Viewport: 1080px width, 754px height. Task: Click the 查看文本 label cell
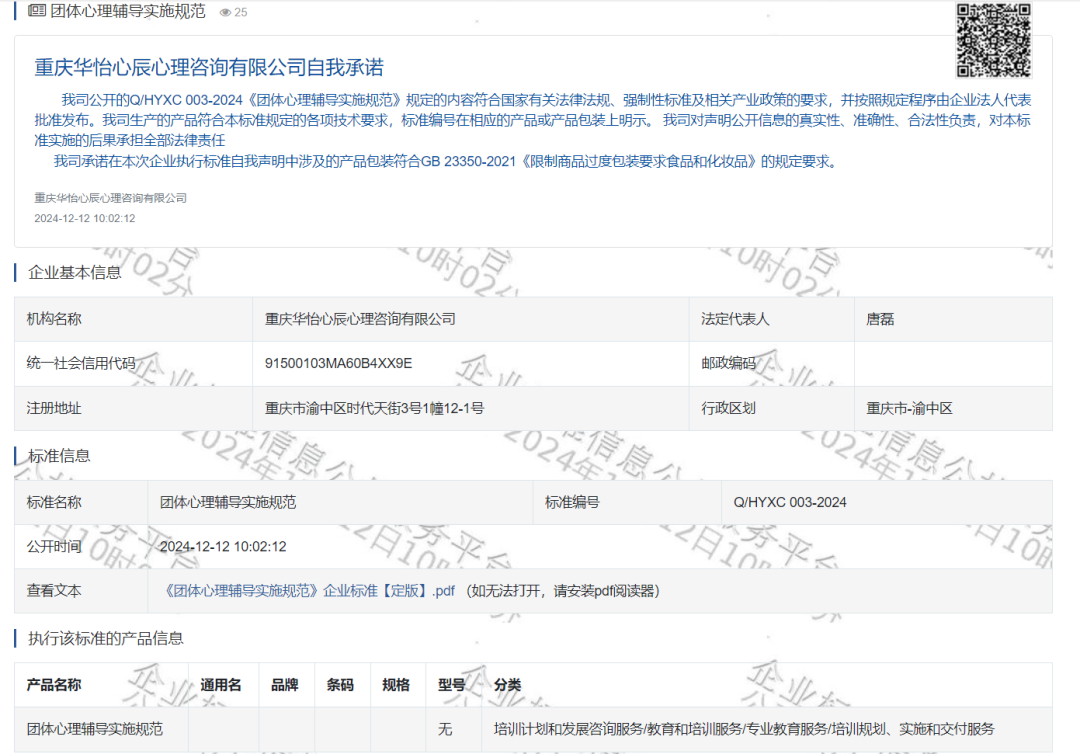pos(81,591)
